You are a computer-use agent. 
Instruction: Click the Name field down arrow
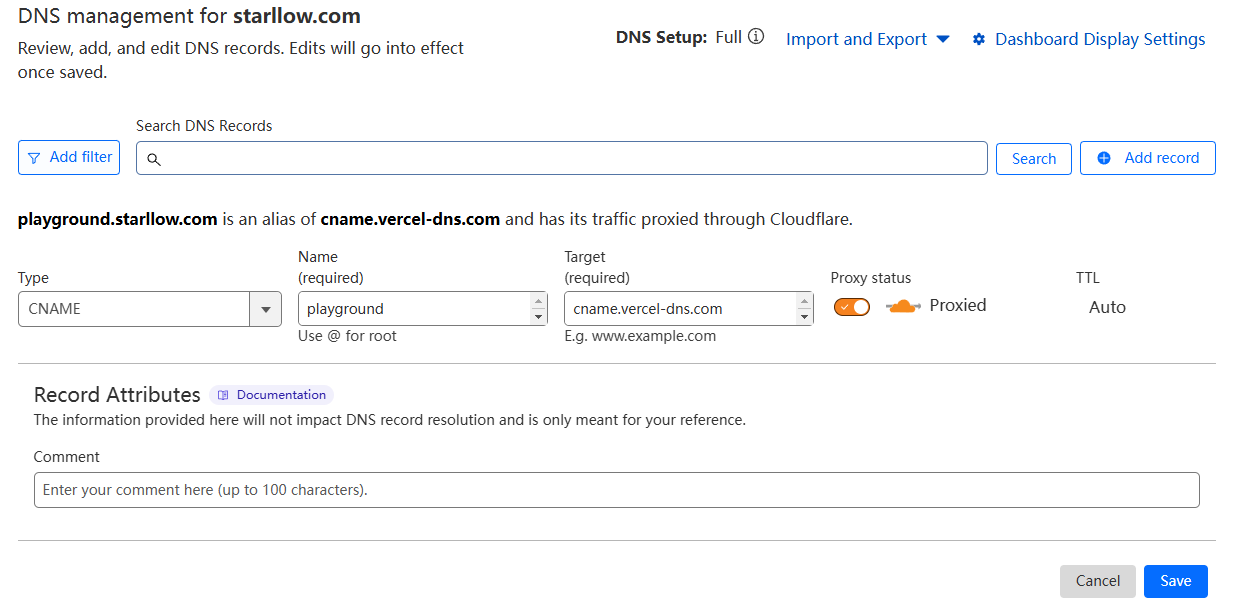539,317
